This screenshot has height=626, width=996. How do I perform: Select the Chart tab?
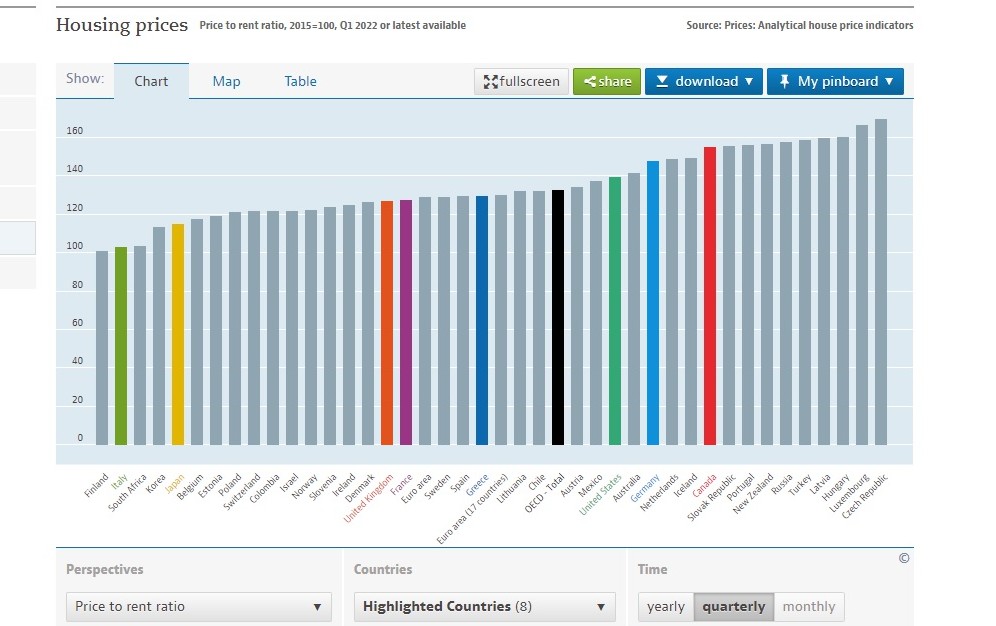[x=151, y=82]
